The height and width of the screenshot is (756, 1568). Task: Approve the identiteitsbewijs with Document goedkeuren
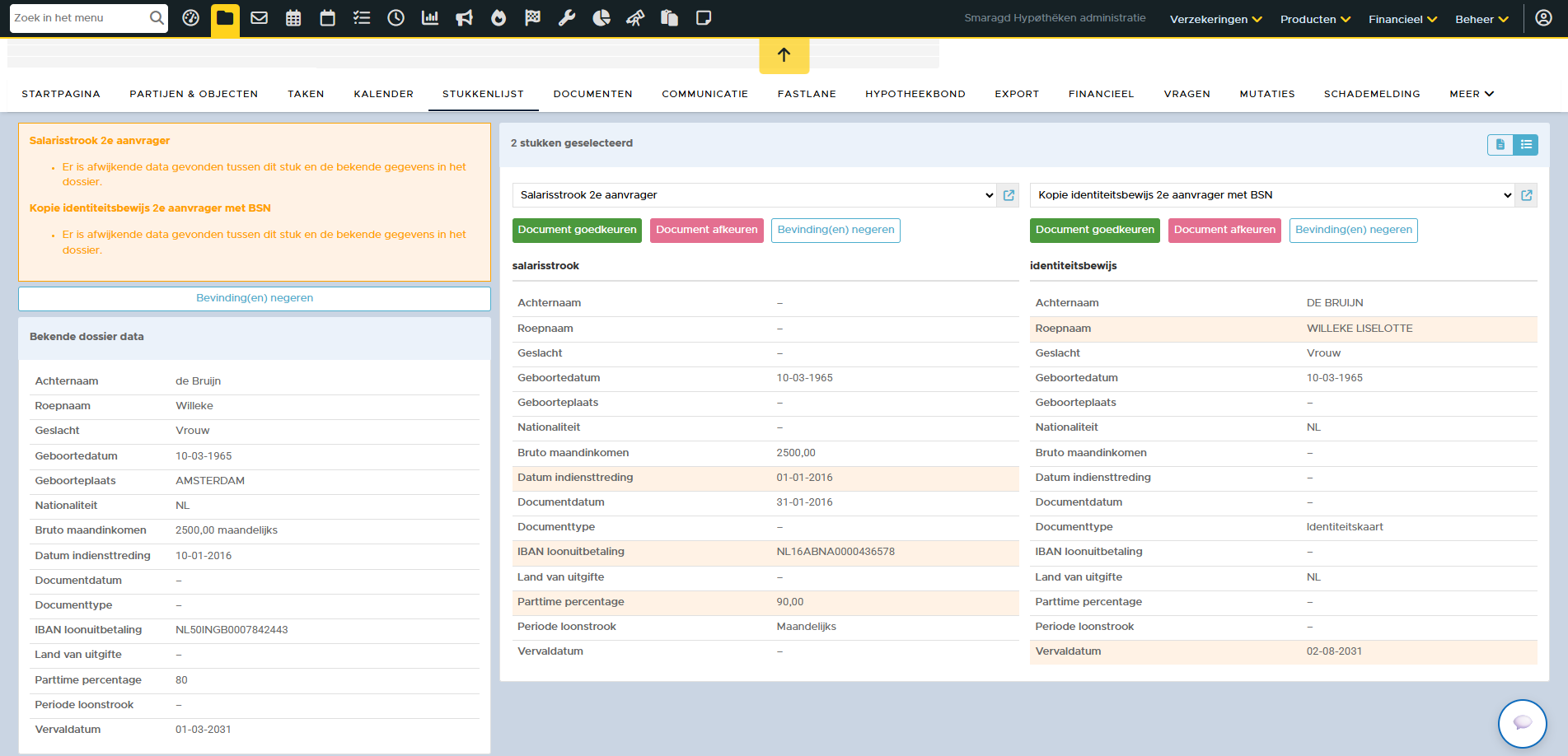point(1094,230)
